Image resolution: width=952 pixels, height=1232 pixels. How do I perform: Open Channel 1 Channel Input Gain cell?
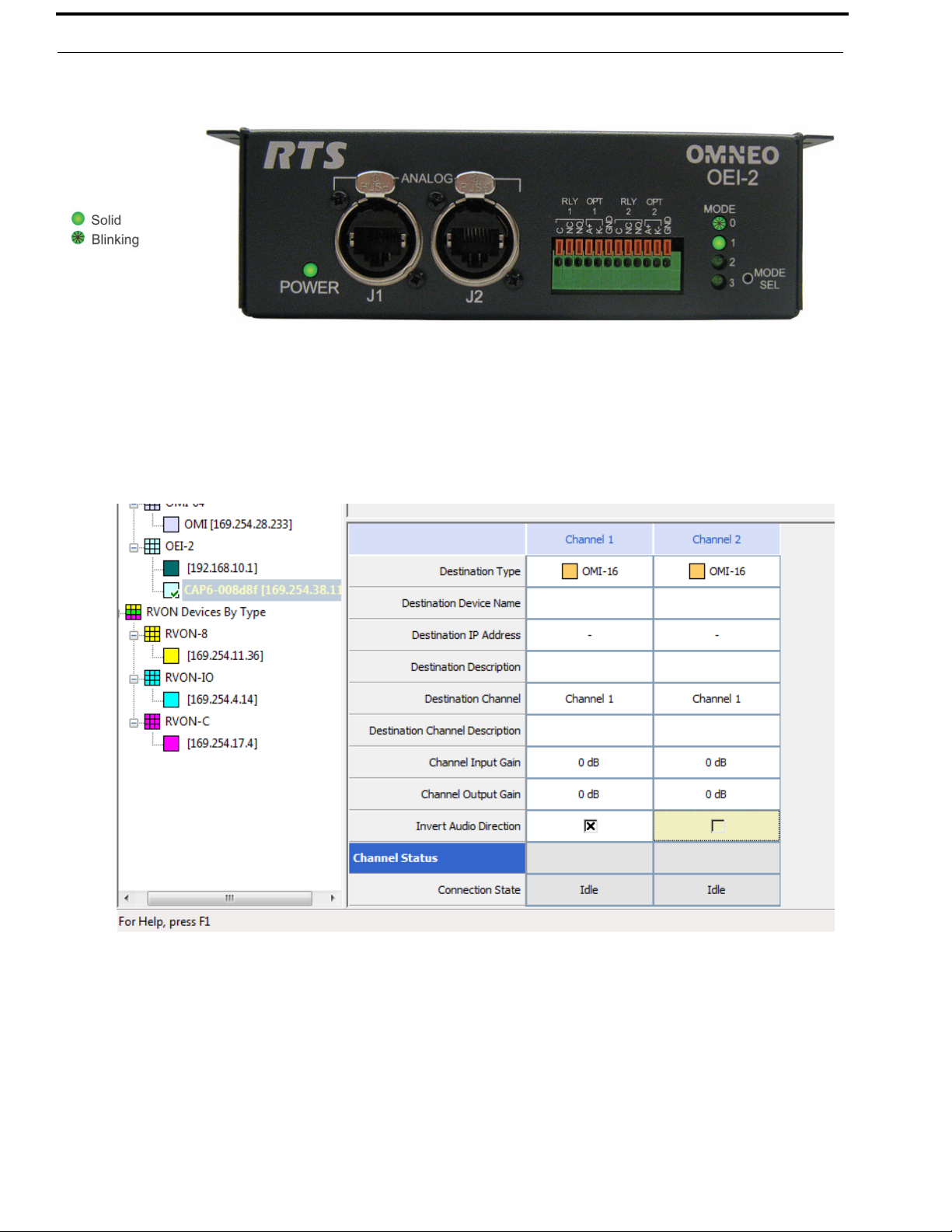[589, 763]
